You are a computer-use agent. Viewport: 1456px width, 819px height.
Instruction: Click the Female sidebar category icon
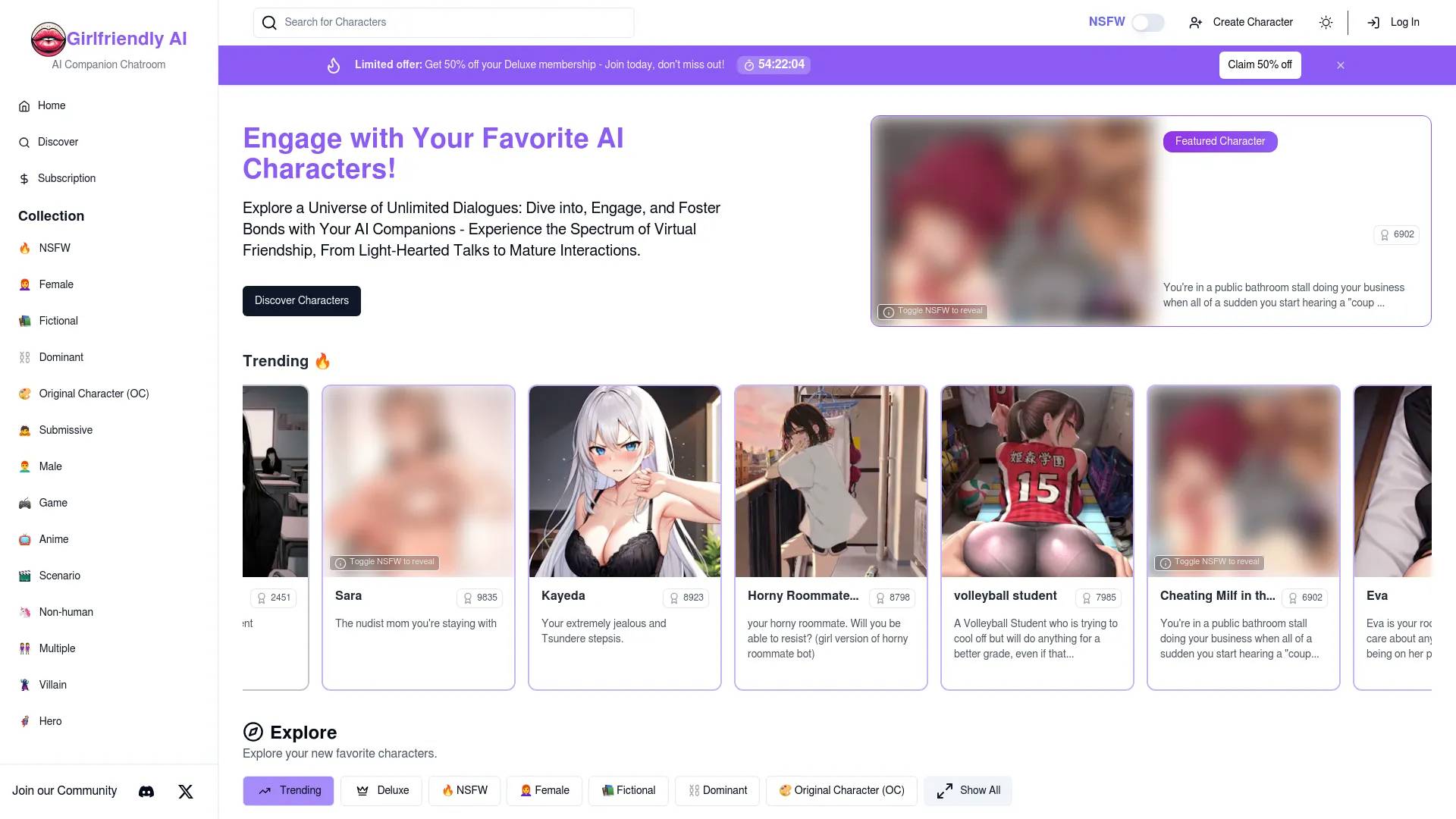(25, 284)
